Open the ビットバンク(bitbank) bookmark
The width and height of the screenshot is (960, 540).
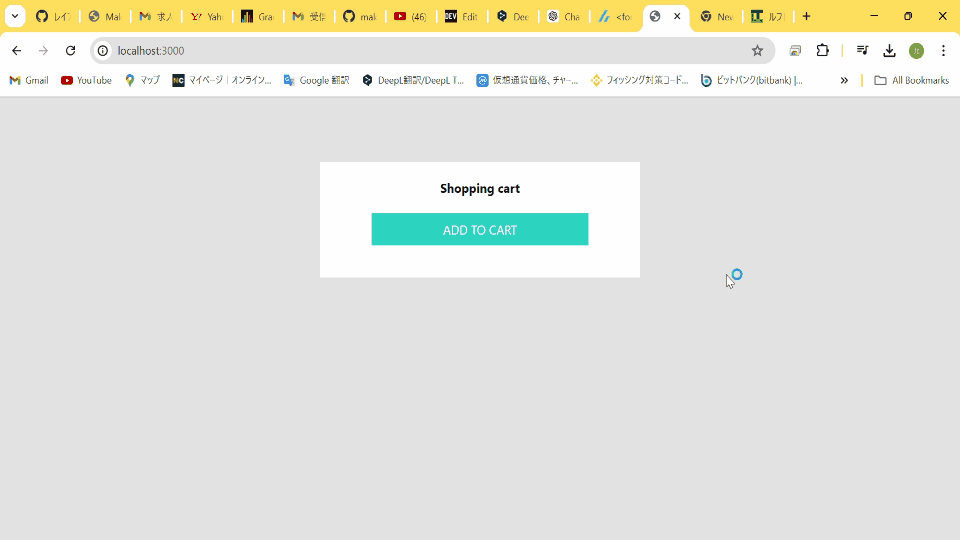[752, 80]
